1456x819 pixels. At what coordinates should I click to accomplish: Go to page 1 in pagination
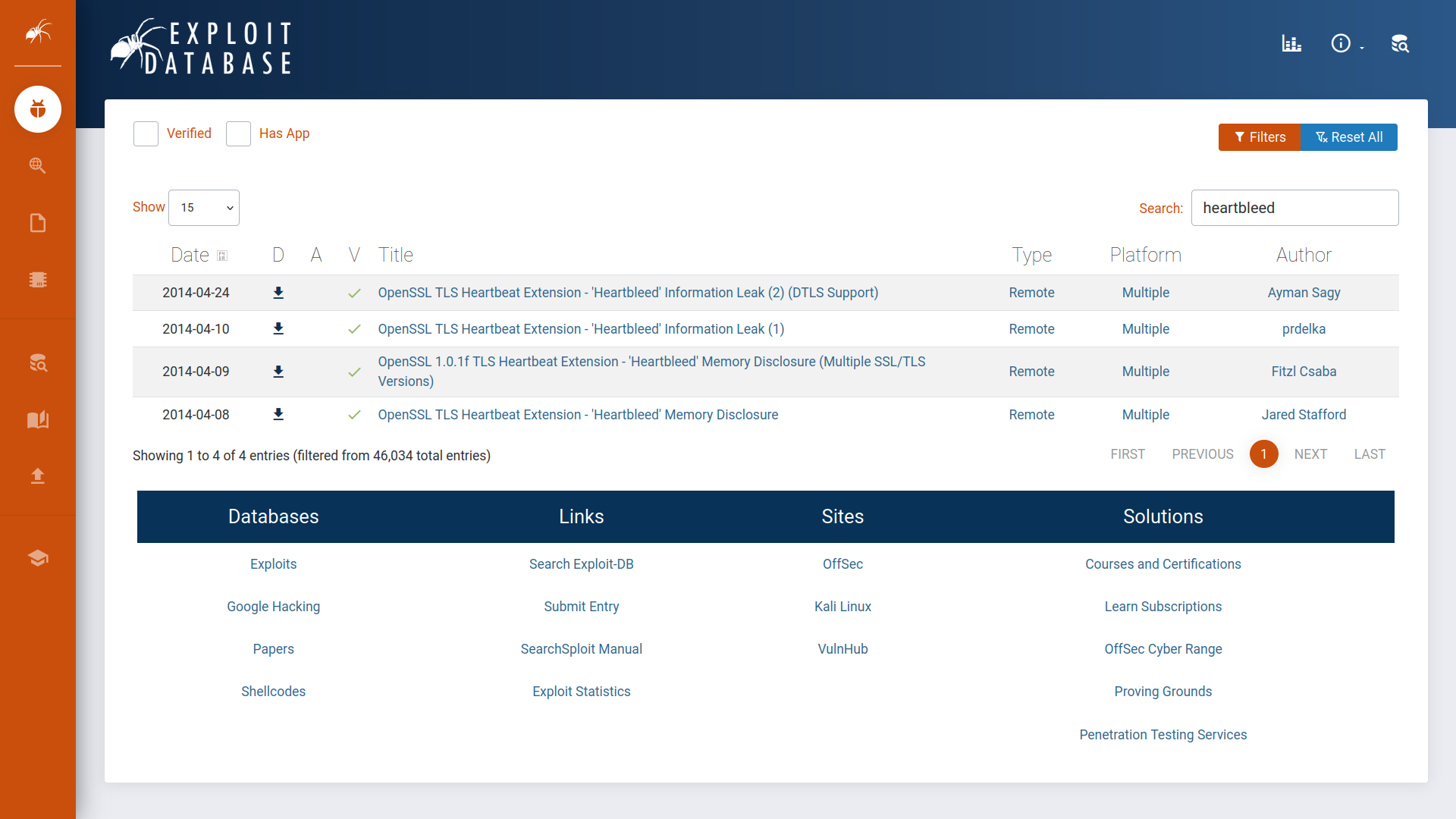(1263, 454)
